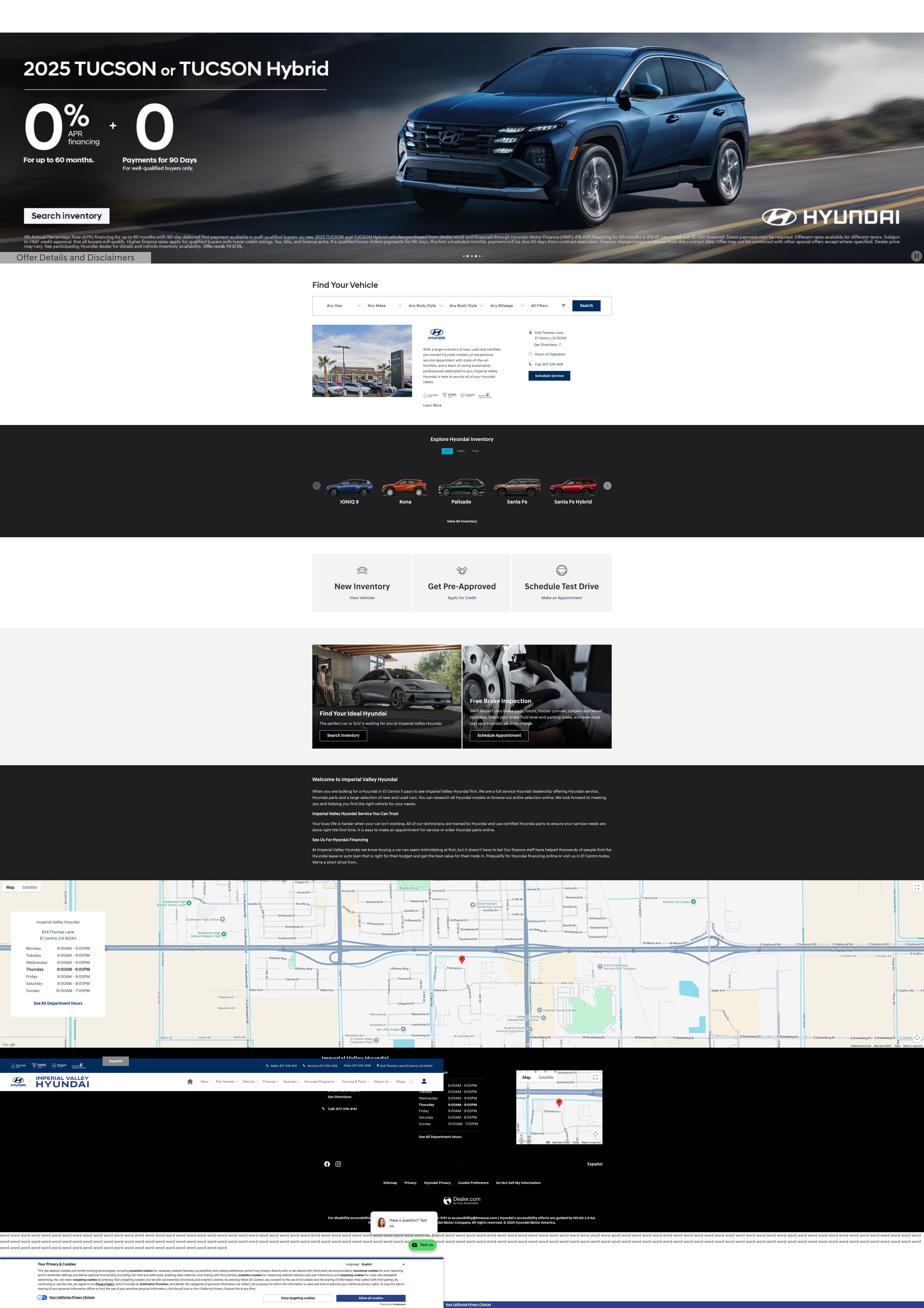924x1308 pixels.
Task: Select the SUV inventory tab
Action: click(x=447, y=451)
